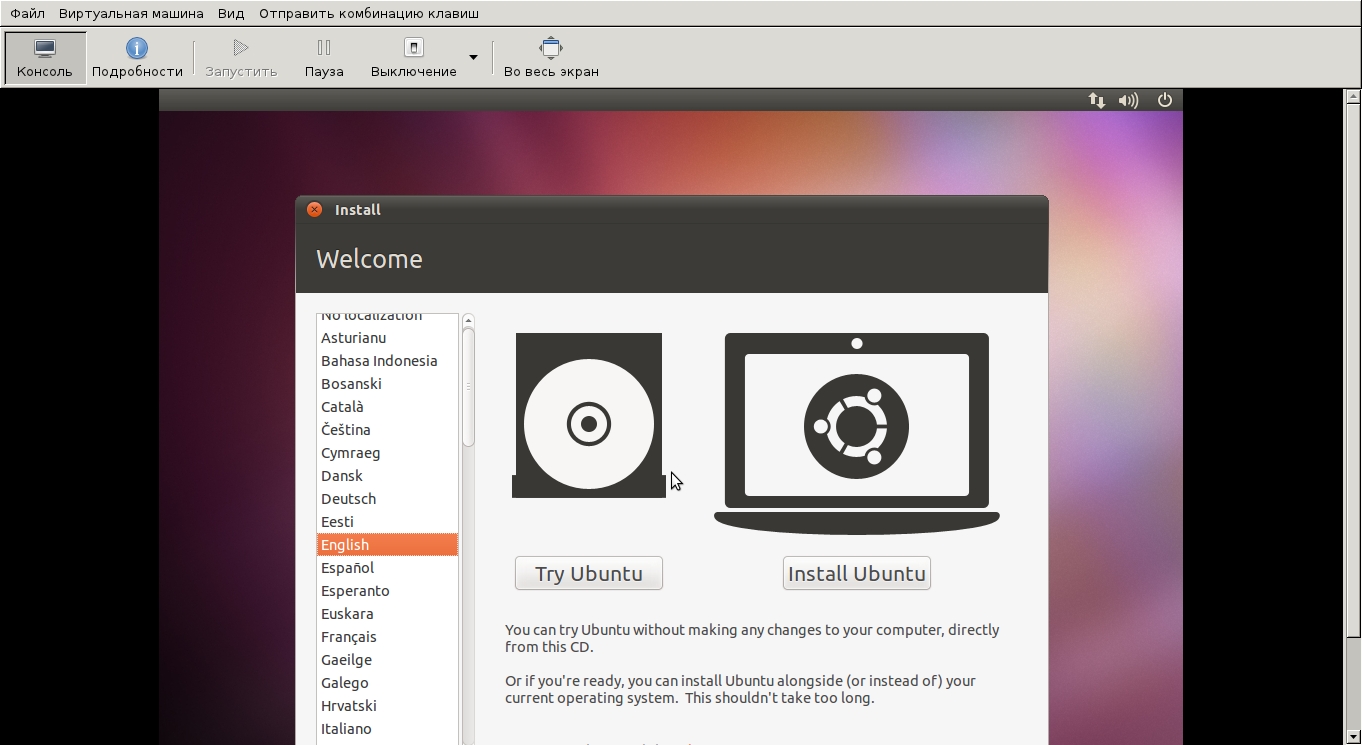1362x745 pixels.
Task: Select Euskara language
Action: (387, 614)
